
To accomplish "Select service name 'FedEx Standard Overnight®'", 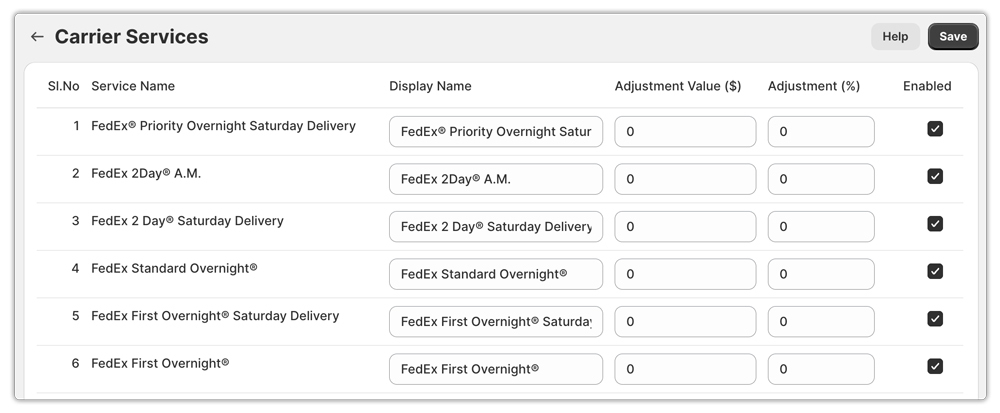I will point(174,268).
